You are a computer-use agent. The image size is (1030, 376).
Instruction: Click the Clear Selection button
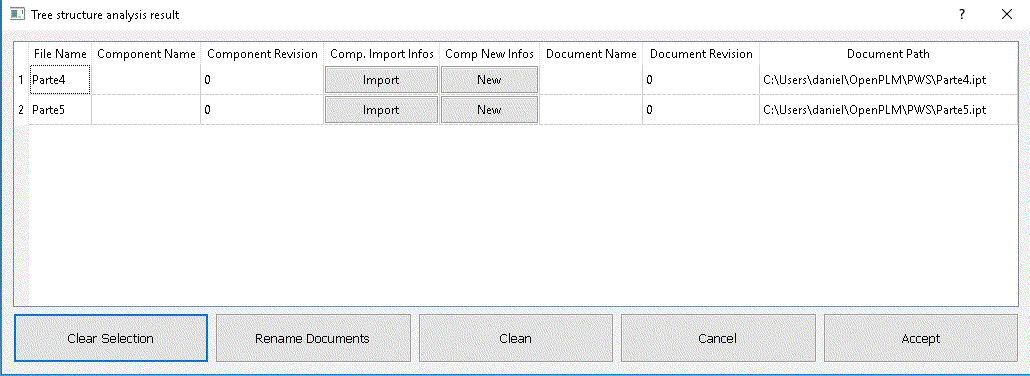(111, 338)
